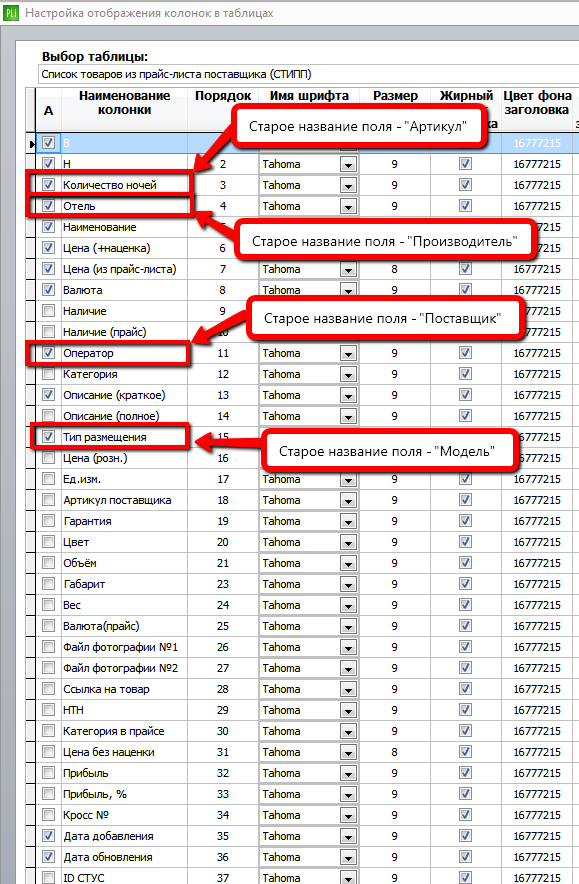Toggle the bold checkbox in Вес row
Screen dimensions: 579x884
click(465, 605)
